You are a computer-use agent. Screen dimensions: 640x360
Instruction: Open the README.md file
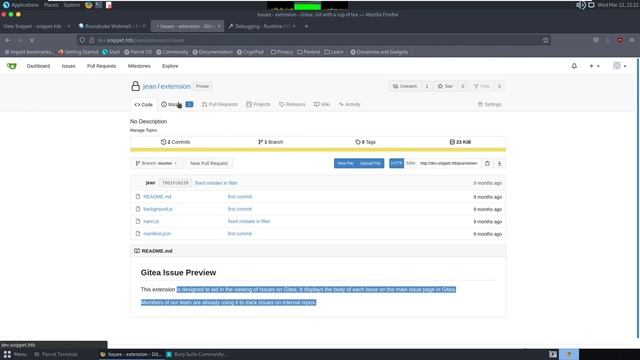[157, 197]
